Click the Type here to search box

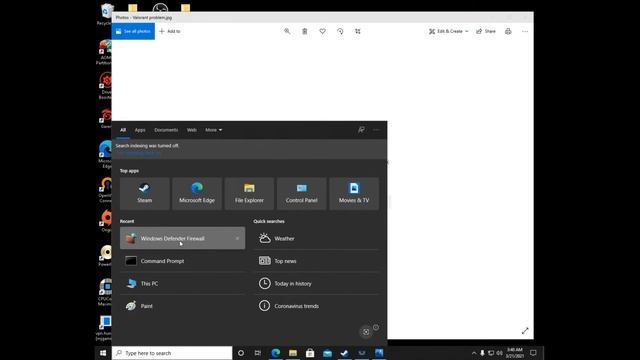(172, 353)
